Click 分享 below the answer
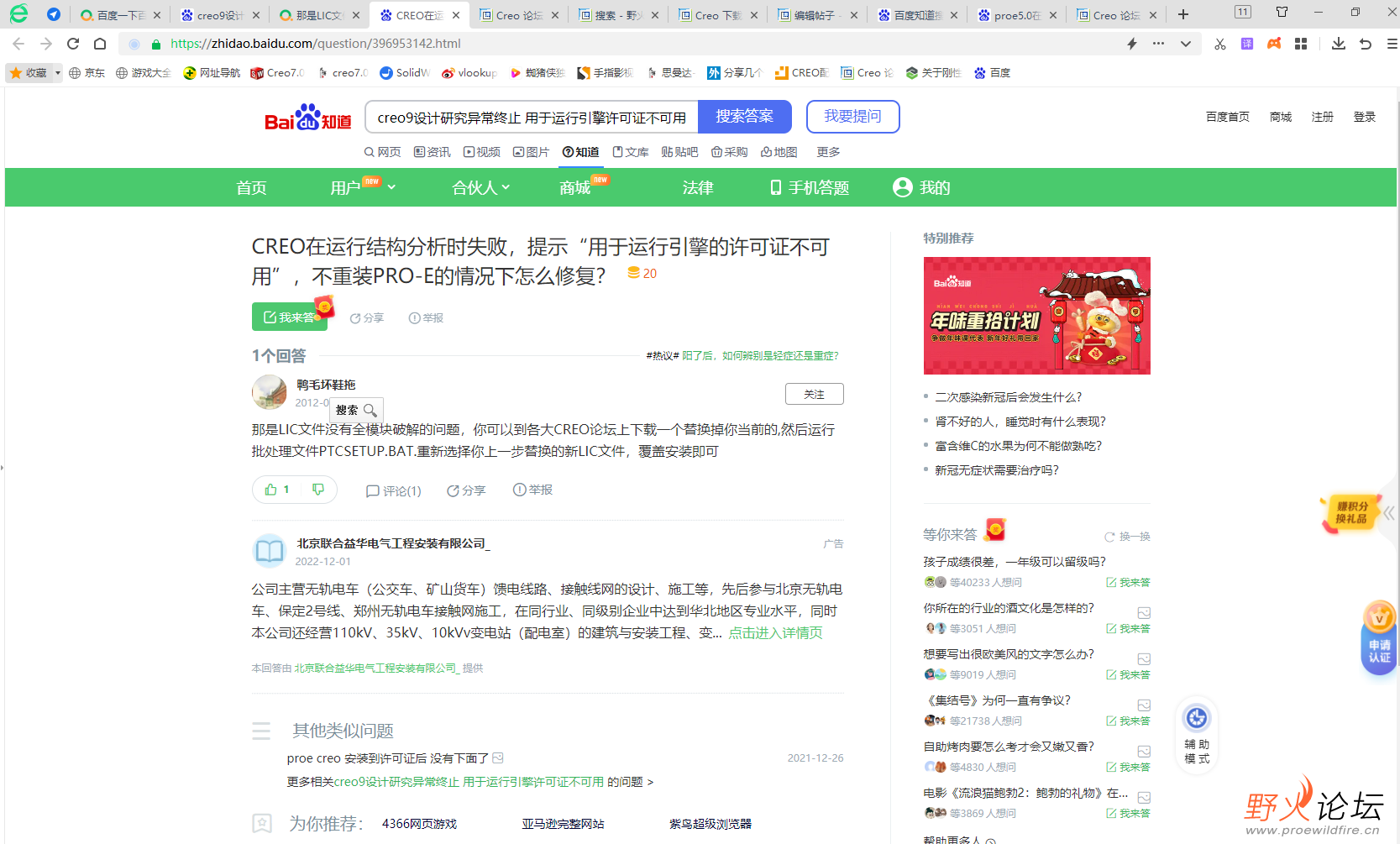The image size is (1400, 844). point(466,490)
